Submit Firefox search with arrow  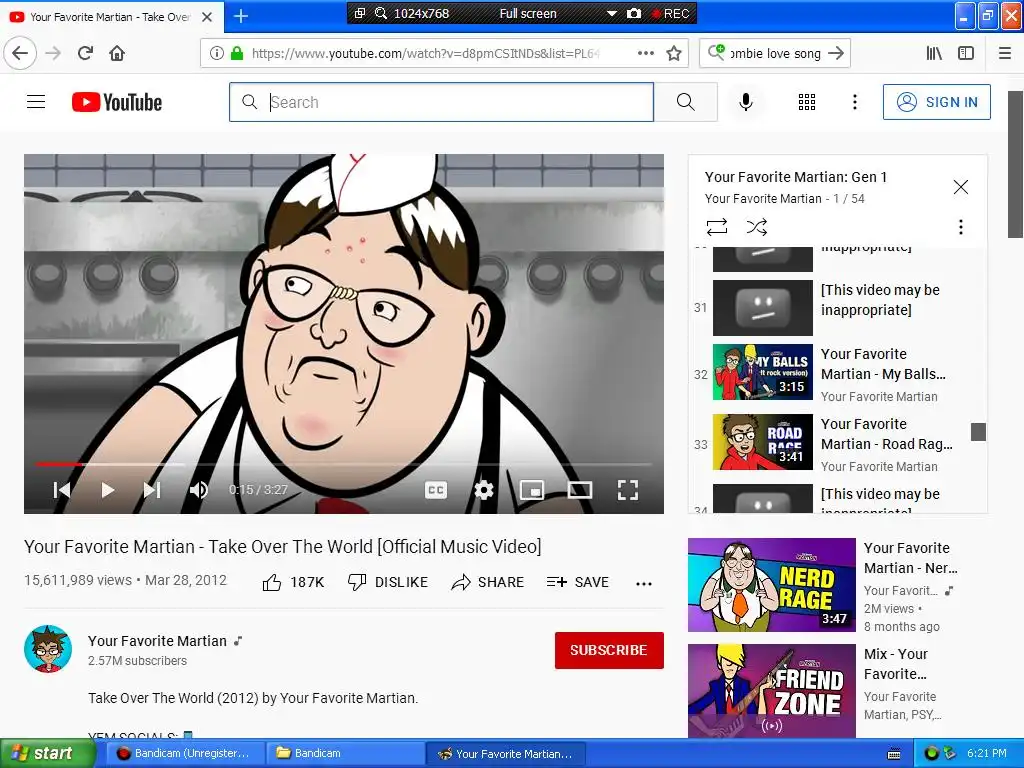pyautogui.click(x=836, y=54)
